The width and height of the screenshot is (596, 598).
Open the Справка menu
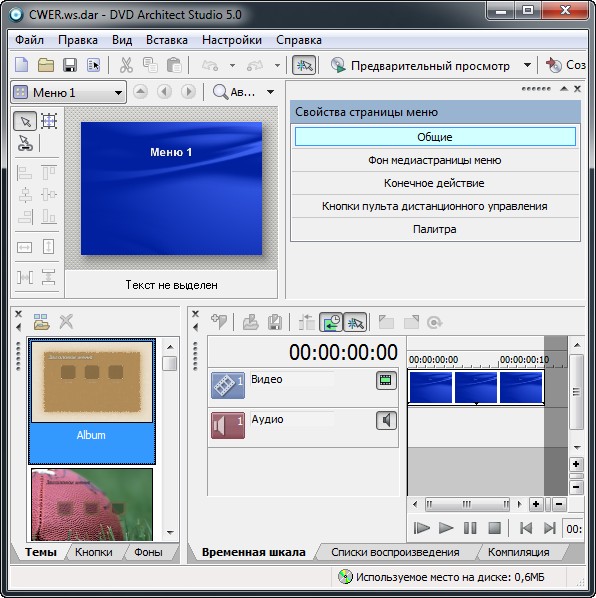pos(299,40)
